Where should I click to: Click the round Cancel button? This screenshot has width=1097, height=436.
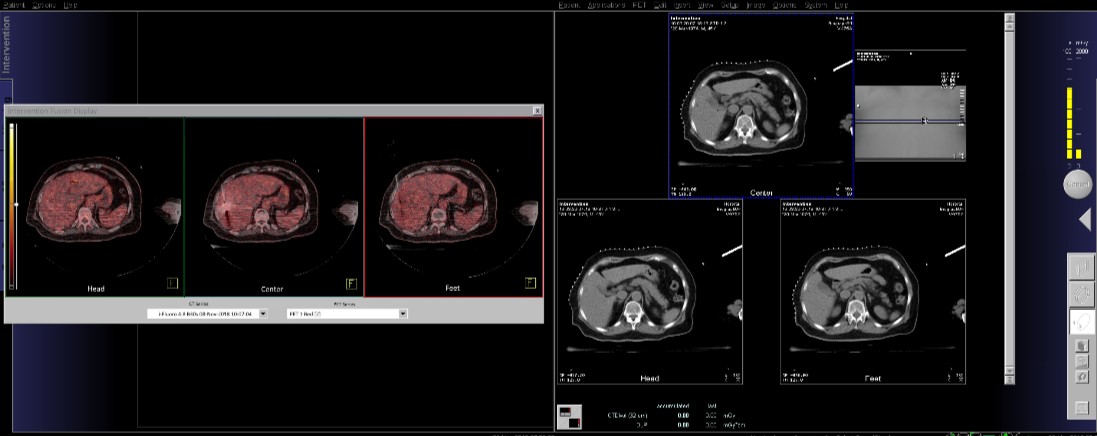pyautogui.click(x=1077, y=185)
